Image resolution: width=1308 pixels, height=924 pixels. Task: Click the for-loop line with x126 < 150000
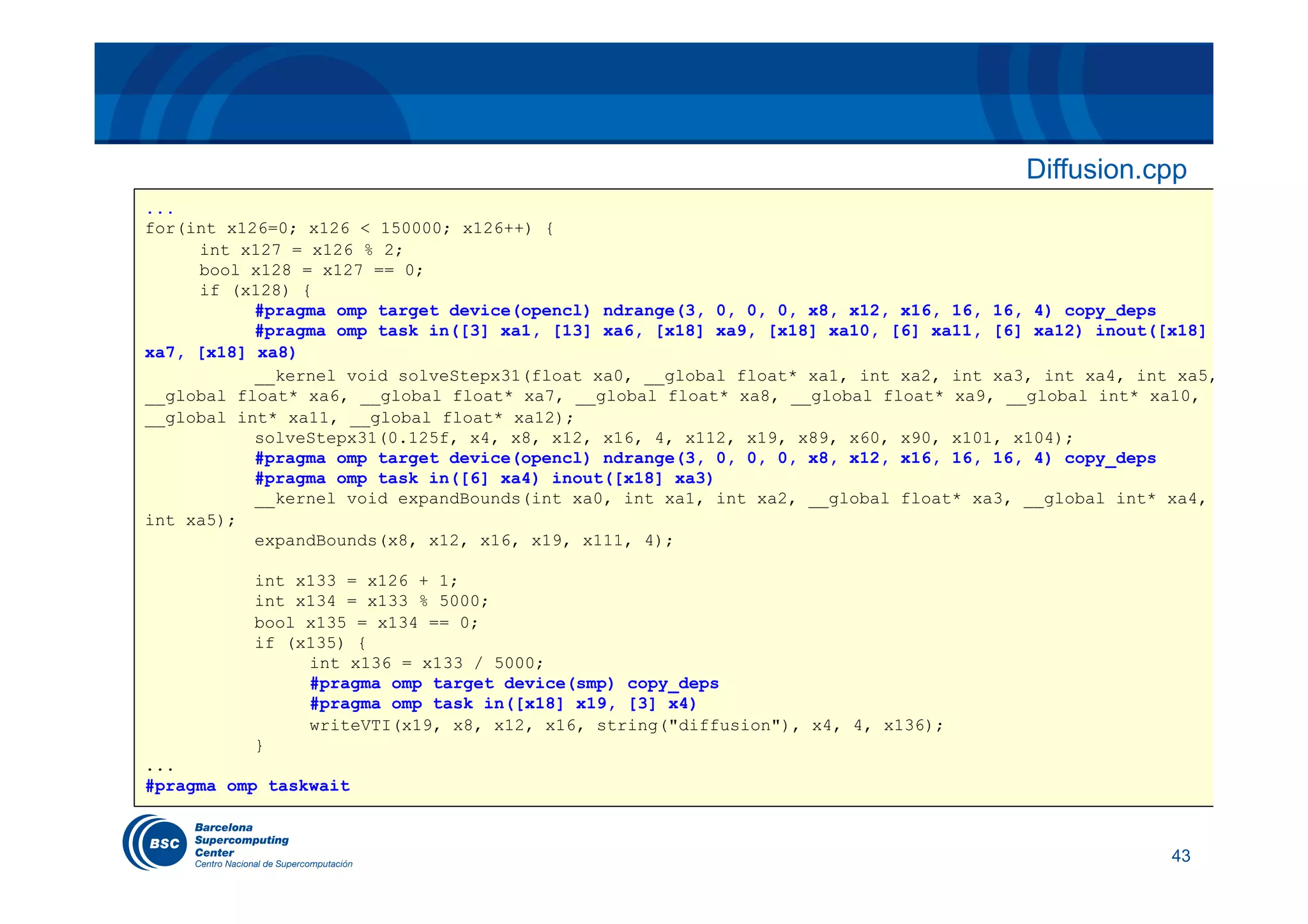pyautogui.click(x=349, y=229)
